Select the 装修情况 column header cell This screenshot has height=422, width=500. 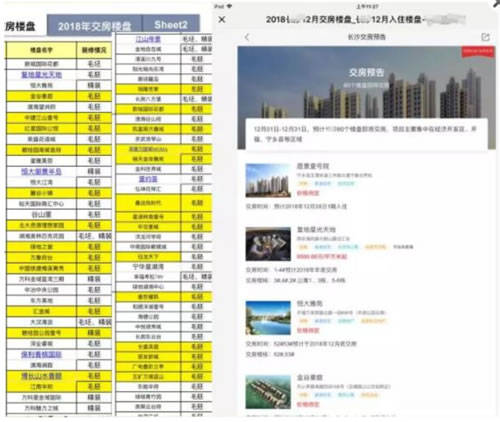click(x=94, y=50)
